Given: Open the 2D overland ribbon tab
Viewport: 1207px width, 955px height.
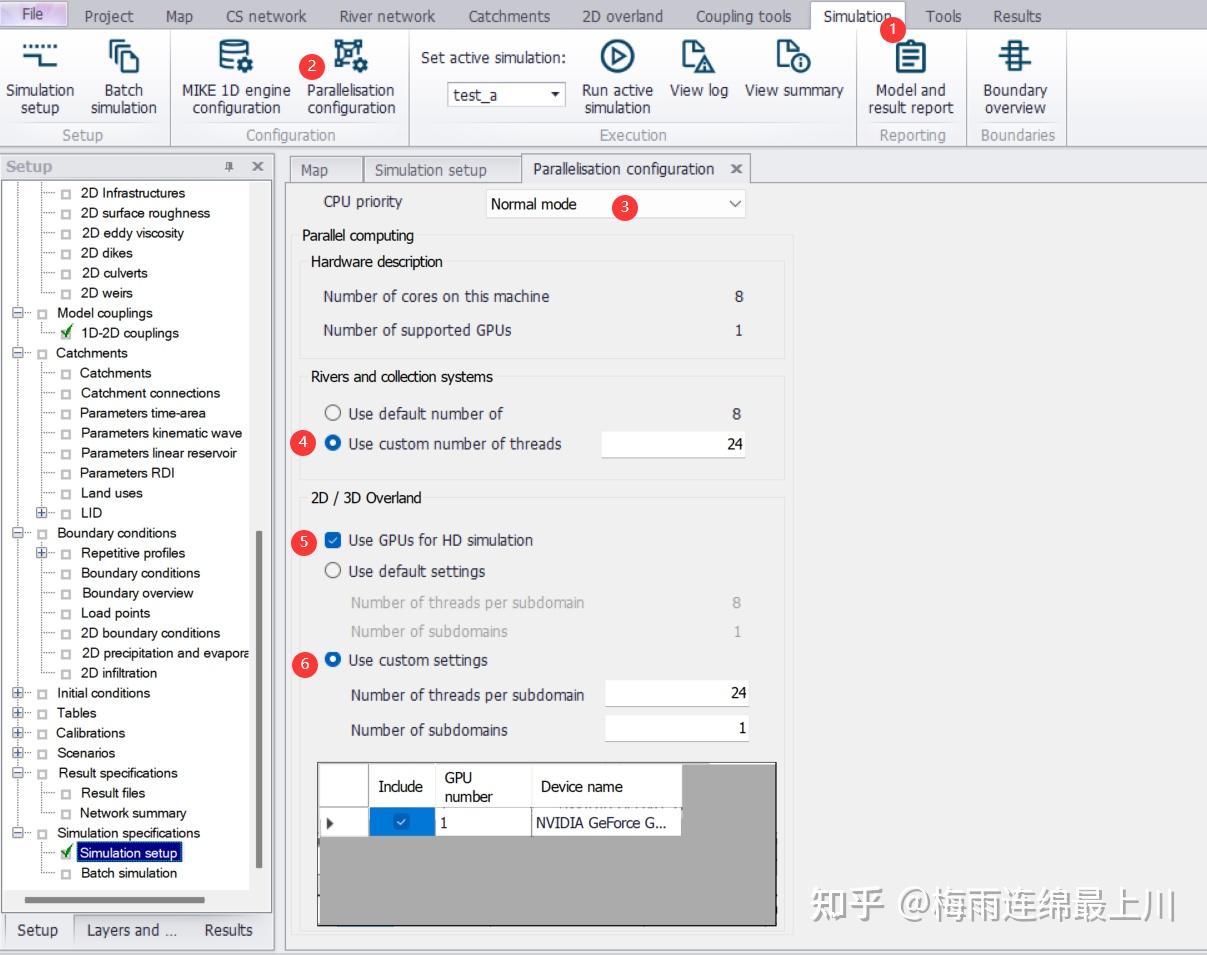Looking at the screenshot, I should [622, 16].
